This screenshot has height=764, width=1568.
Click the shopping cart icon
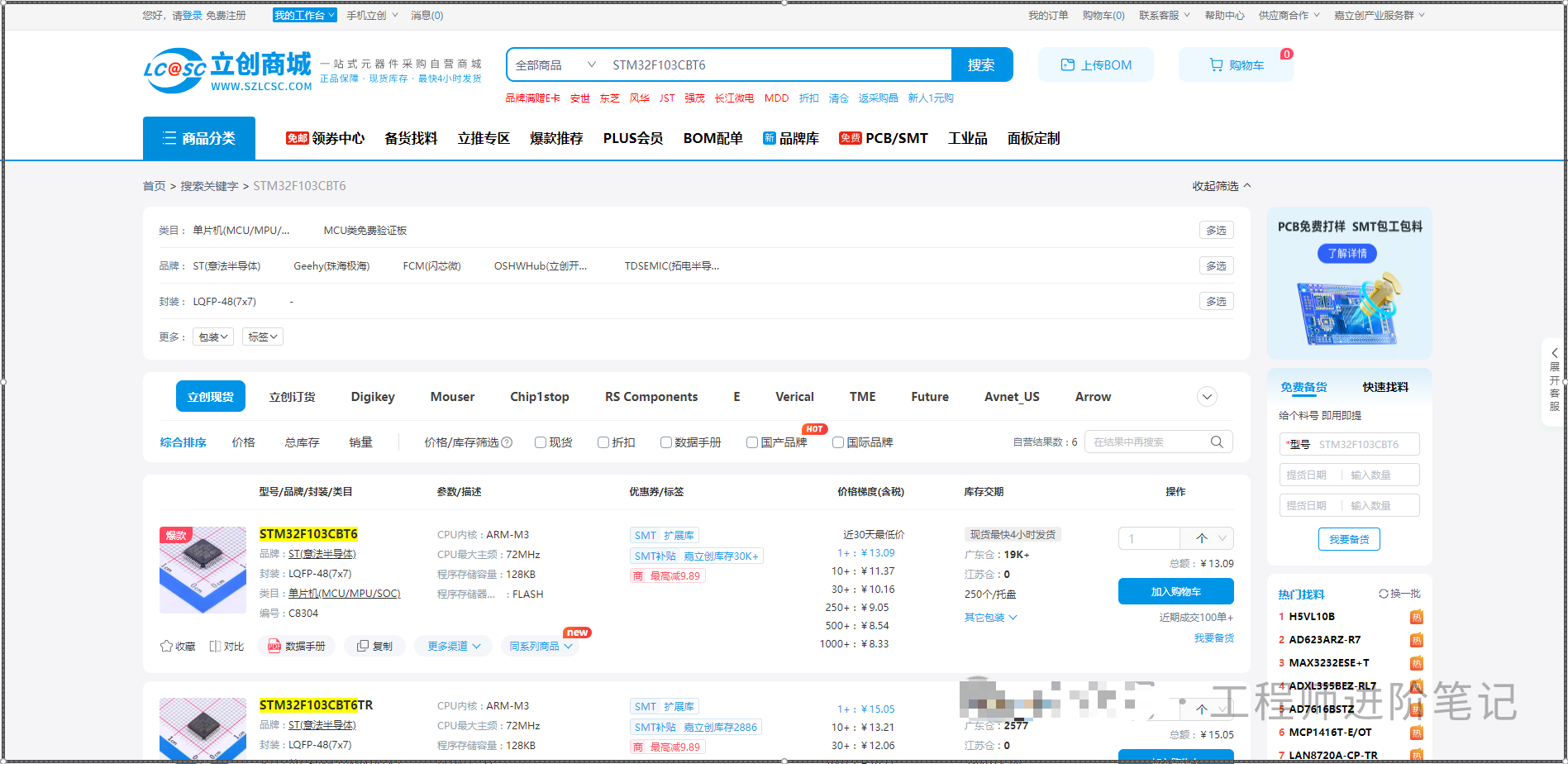click(x=1216, y=64)
